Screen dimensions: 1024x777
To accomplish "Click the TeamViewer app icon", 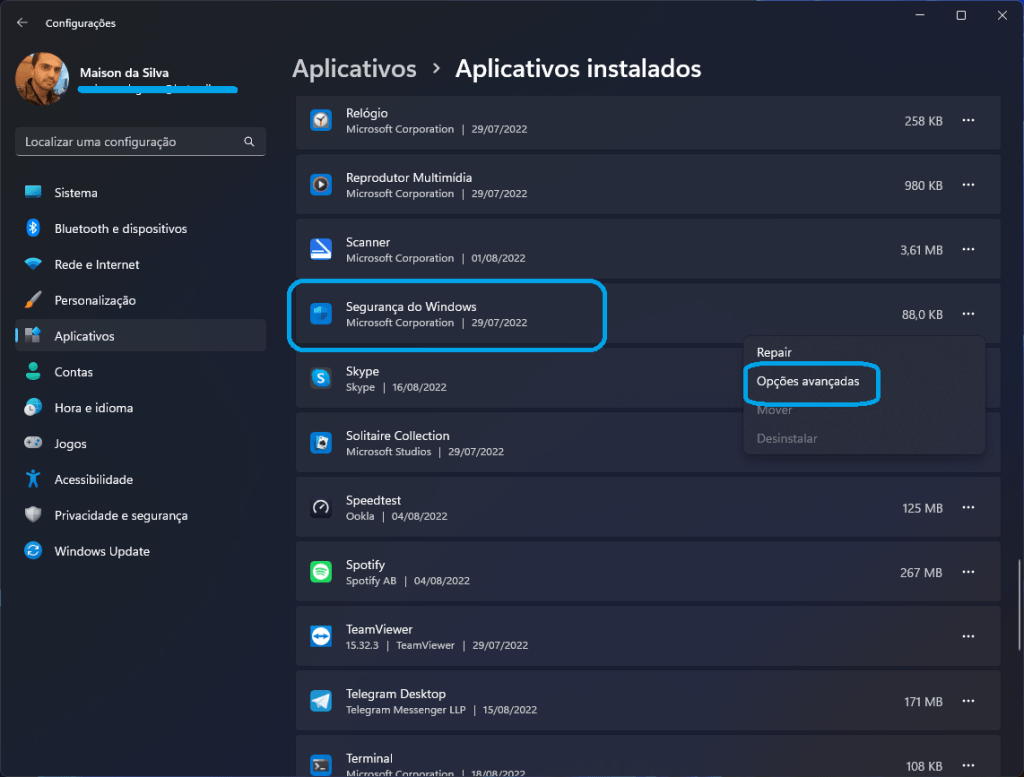I will [x=321, y=637].
